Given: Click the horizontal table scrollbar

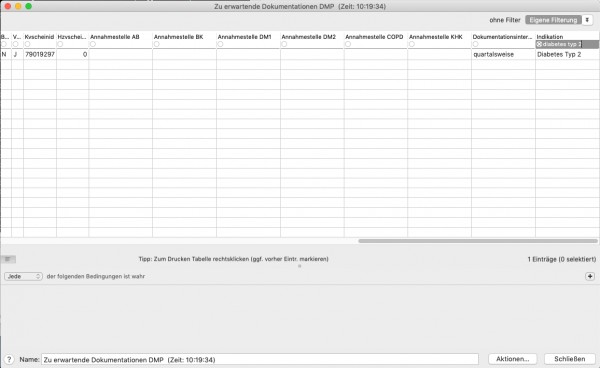Looking at the screenshot, I should click(x=478, y=241).
